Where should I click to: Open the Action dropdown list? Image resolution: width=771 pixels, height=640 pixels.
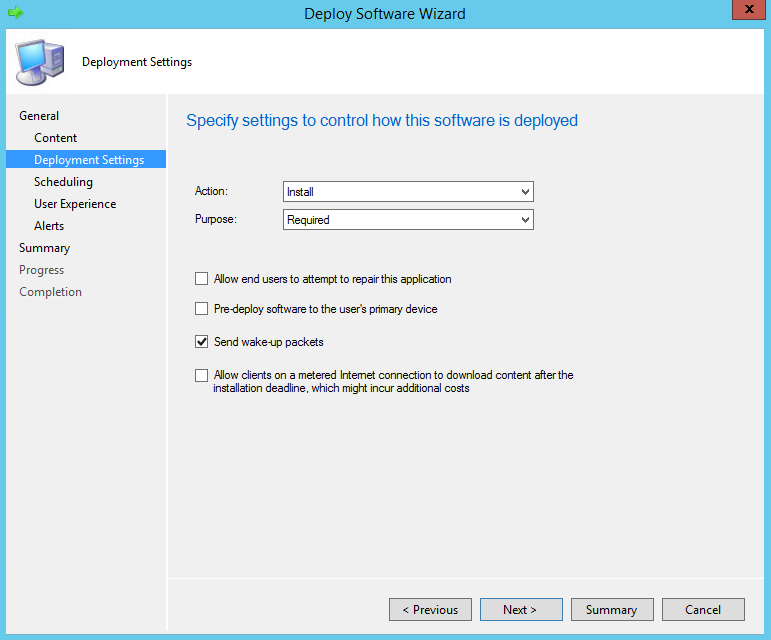(x=408, y=192)
